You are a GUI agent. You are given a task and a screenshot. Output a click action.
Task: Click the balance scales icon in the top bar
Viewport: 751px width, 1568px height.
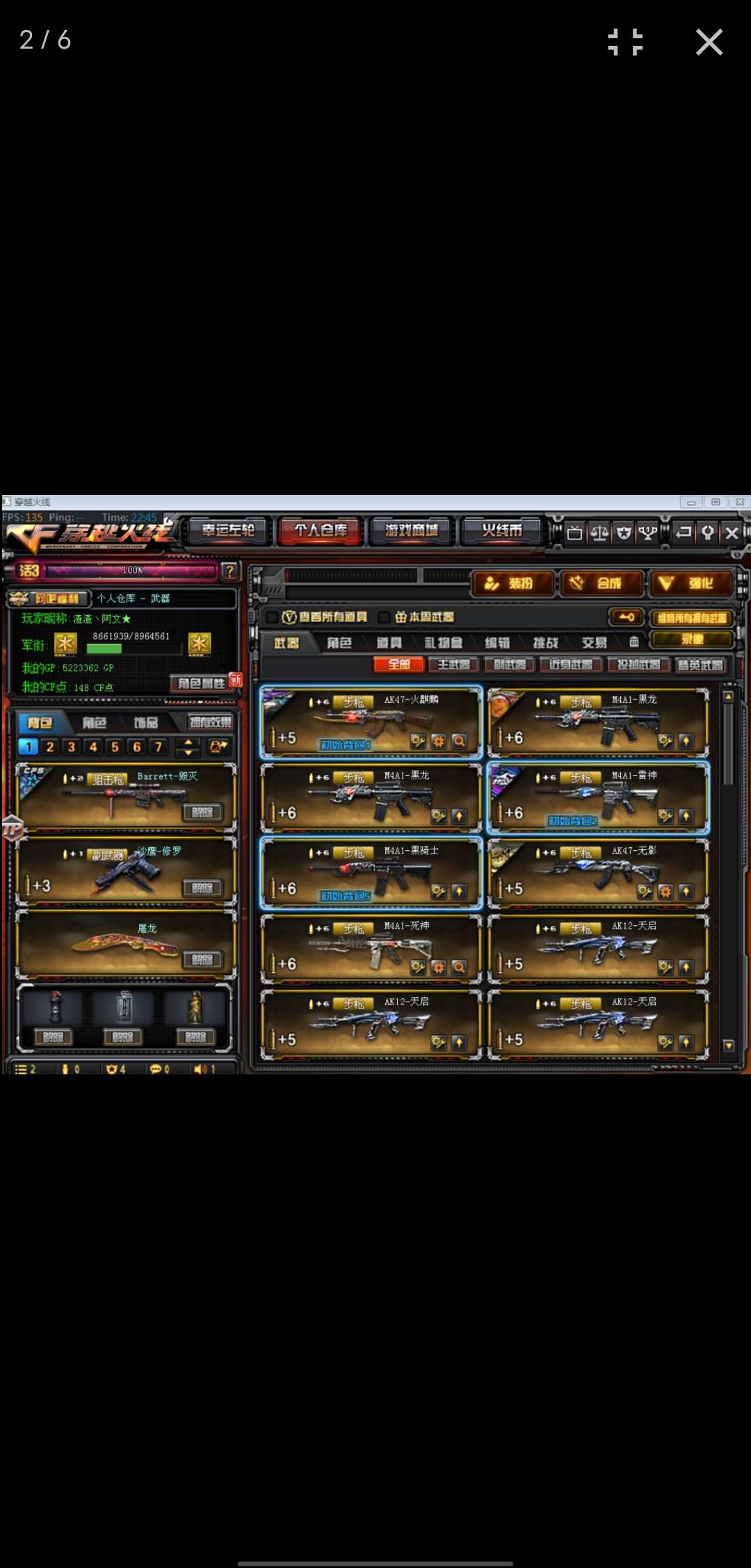[x=599, y=533]
